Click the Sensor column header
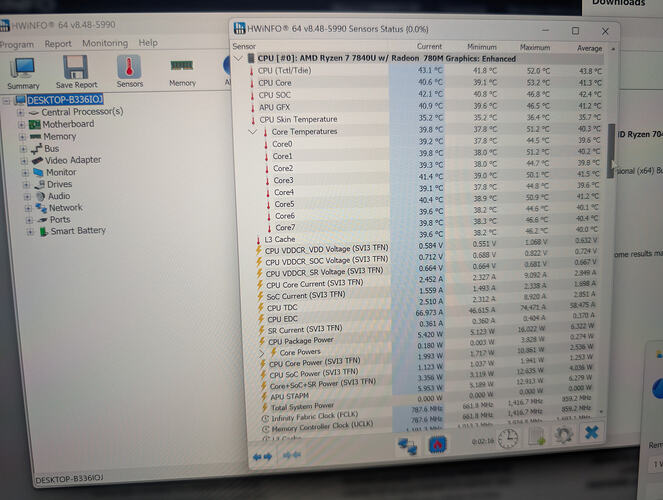Image resolution: width=663 pixels, height=500 pixels. pos(244,46)
